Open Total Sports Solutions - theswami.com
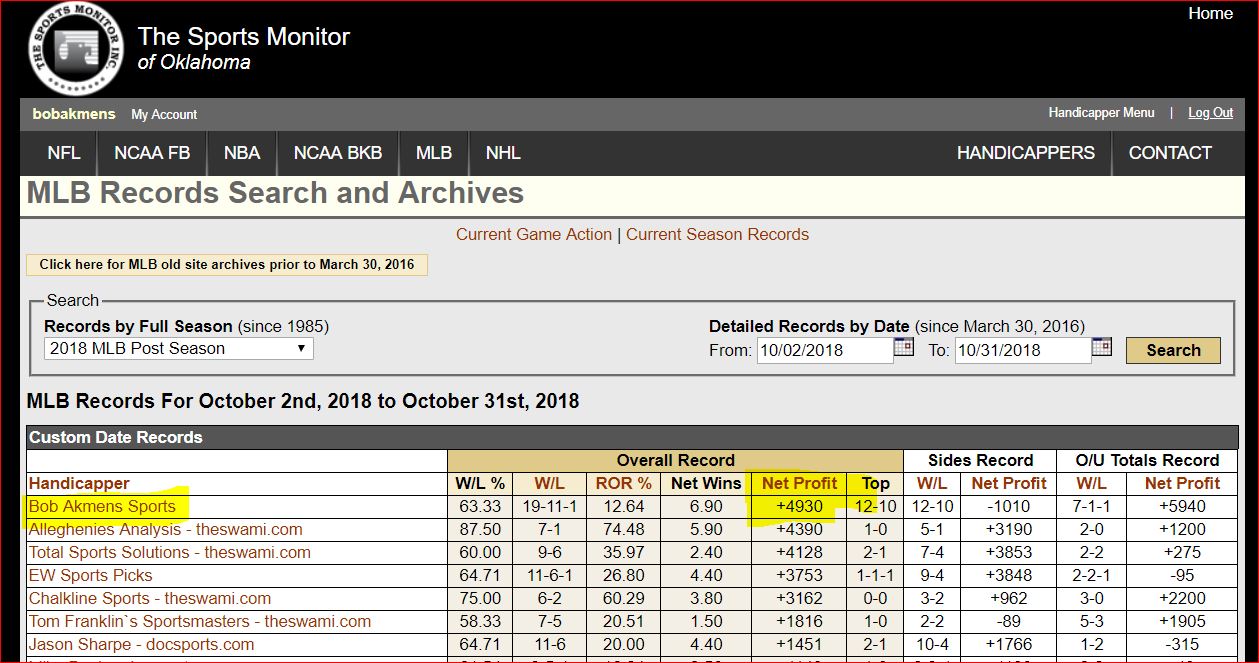The image size is (1259, 663). click(x=170, y=552)
